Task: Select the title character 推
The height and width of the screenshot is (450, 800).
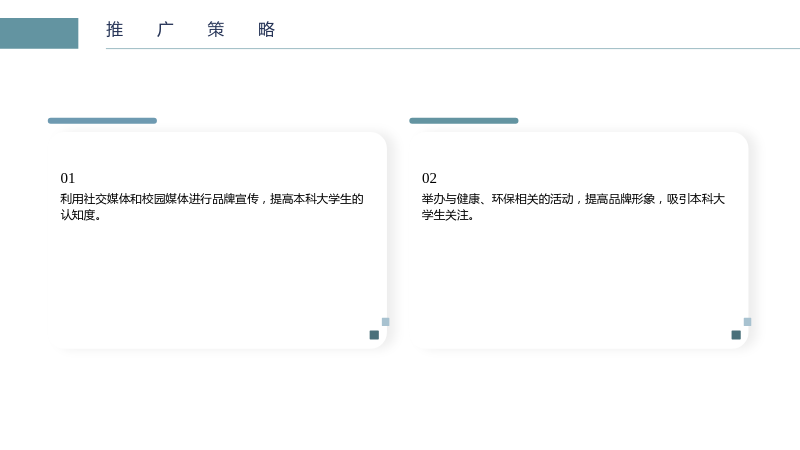Action: (115, 30)
